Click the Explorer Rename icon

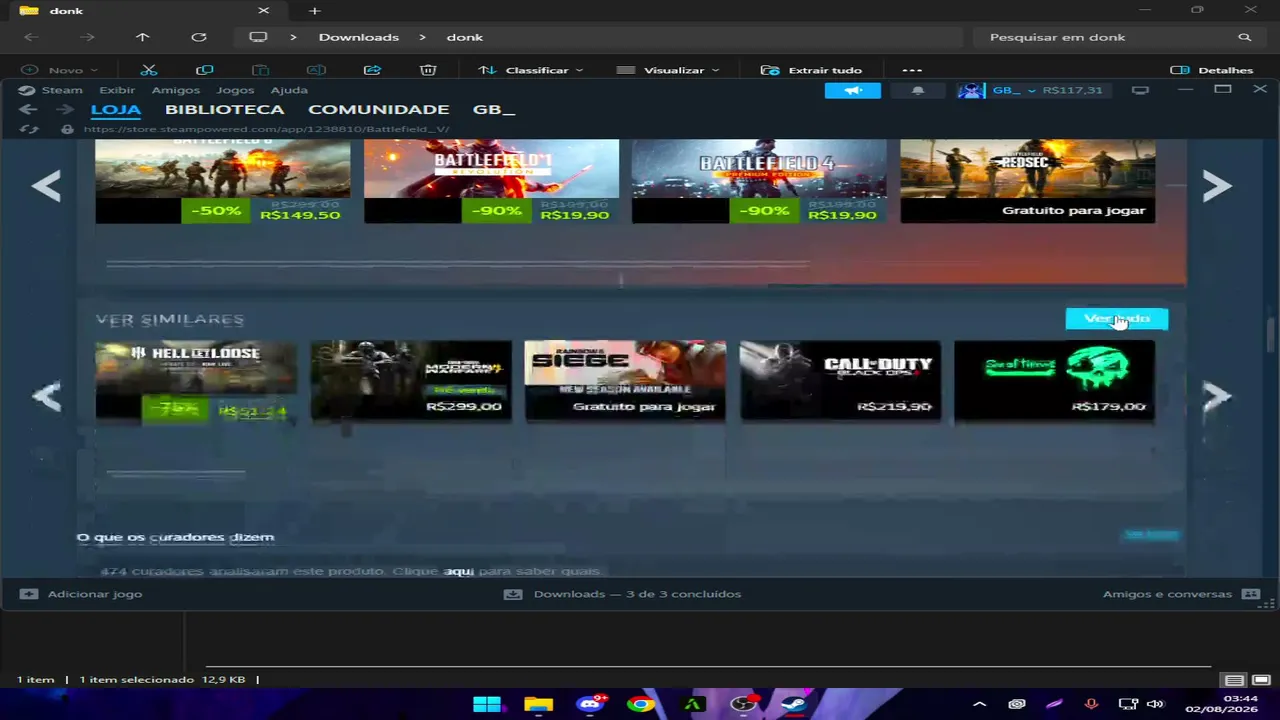(x=316, y=70)
